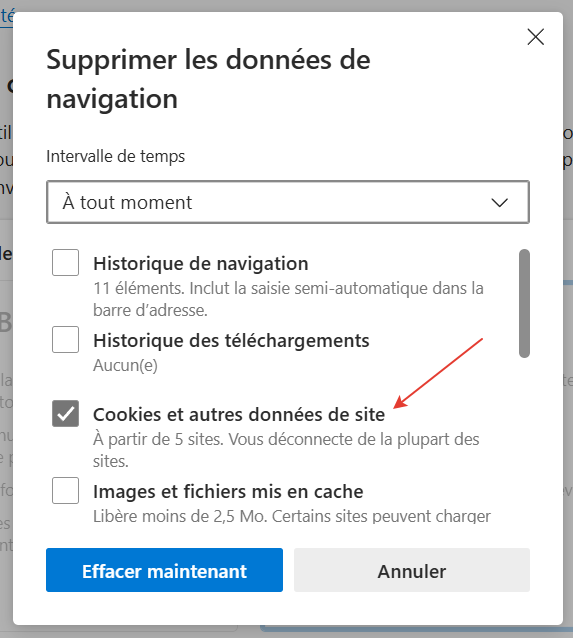Open the "À tout moment" time range dropdown

click(x=288, y=202)
